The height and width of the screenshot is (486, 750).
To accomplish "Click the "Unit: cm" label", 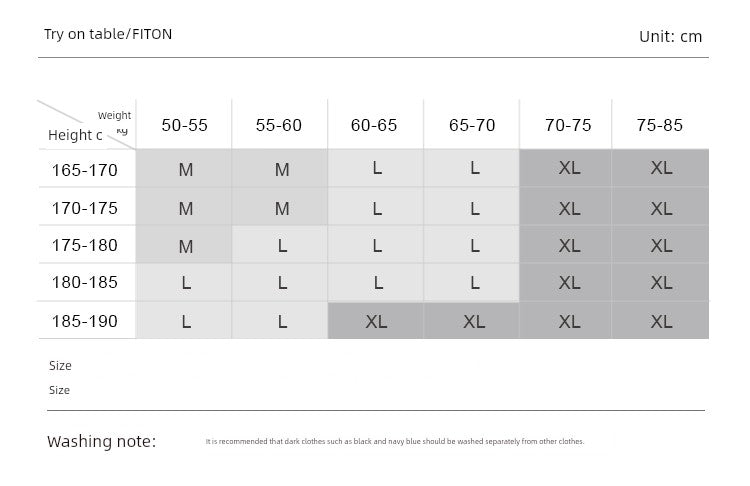I will [670, 37].
